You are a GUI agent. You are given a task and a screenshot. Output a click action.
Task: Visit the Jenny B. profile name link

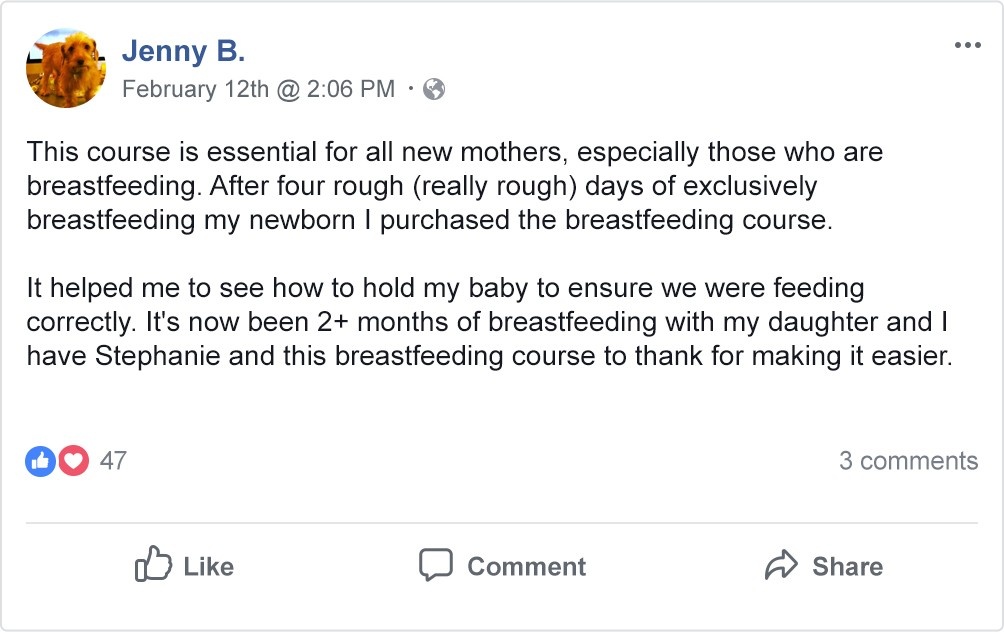click(183, 51)
